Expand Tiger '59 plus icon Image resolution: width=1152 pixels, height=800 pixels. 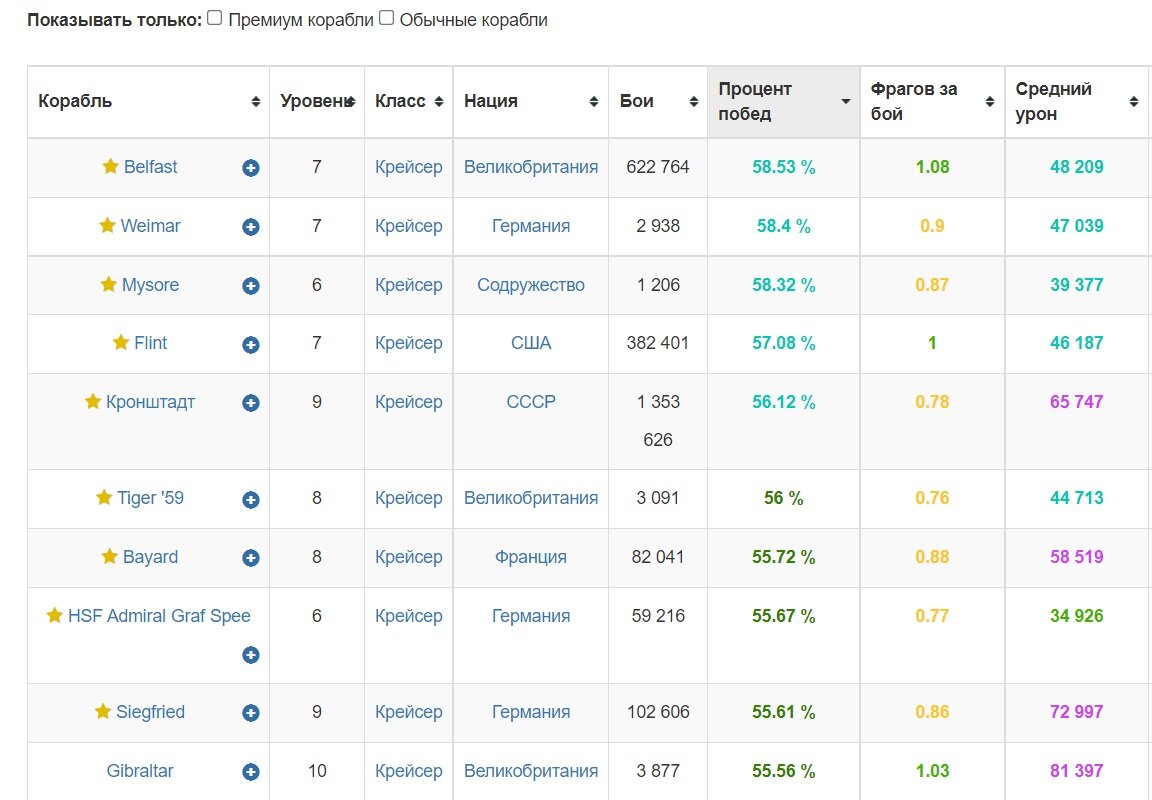(x=251, y=500)
